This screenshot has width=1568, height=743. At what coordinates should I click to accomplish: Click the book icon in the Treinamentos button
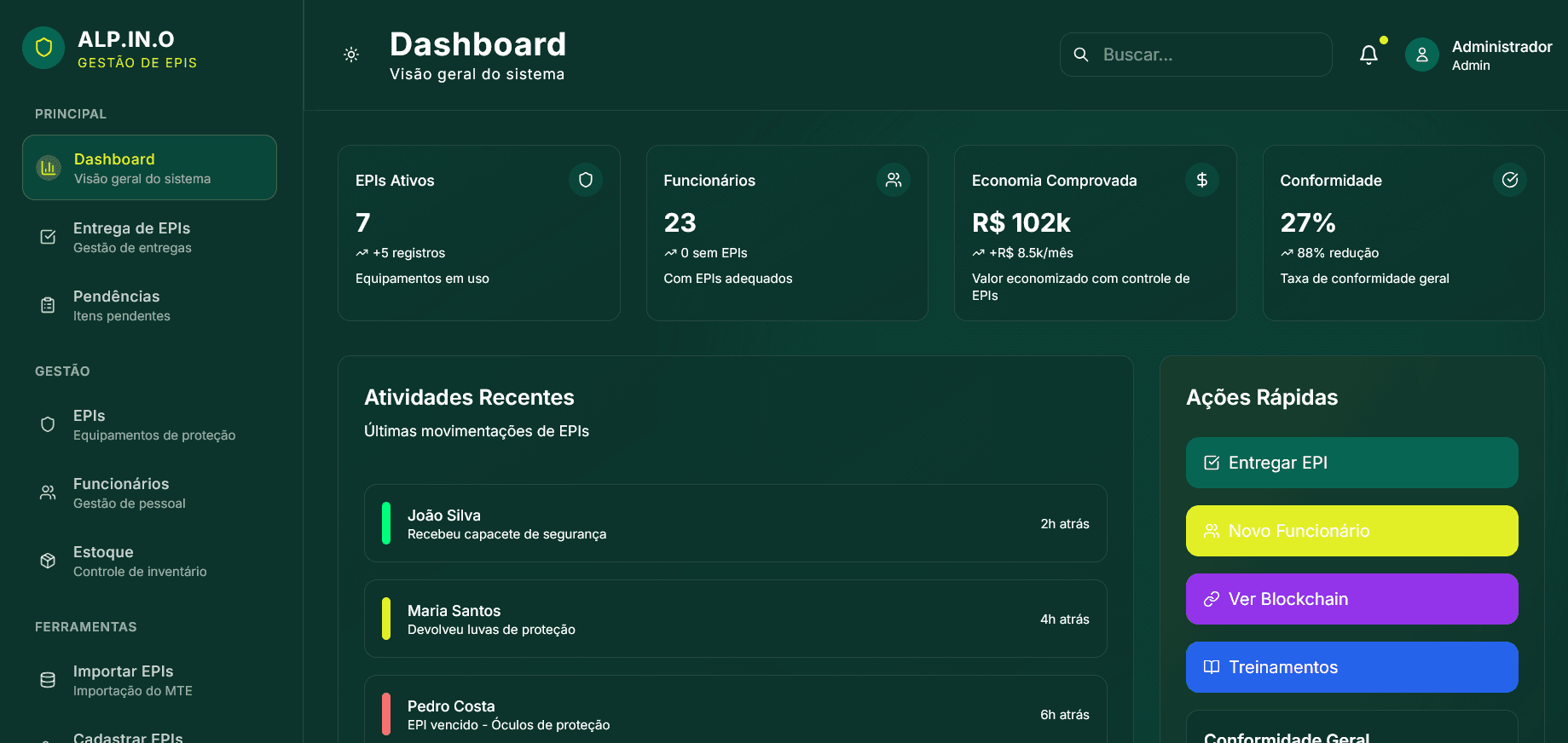point(1212,667)
